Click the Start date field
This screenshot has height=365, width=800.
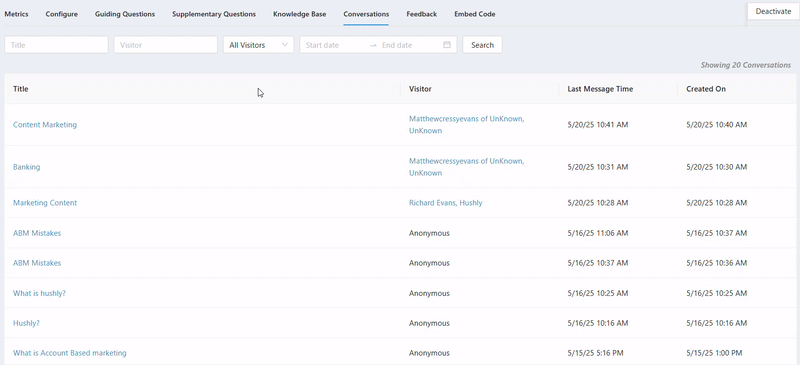pos(334,45)
